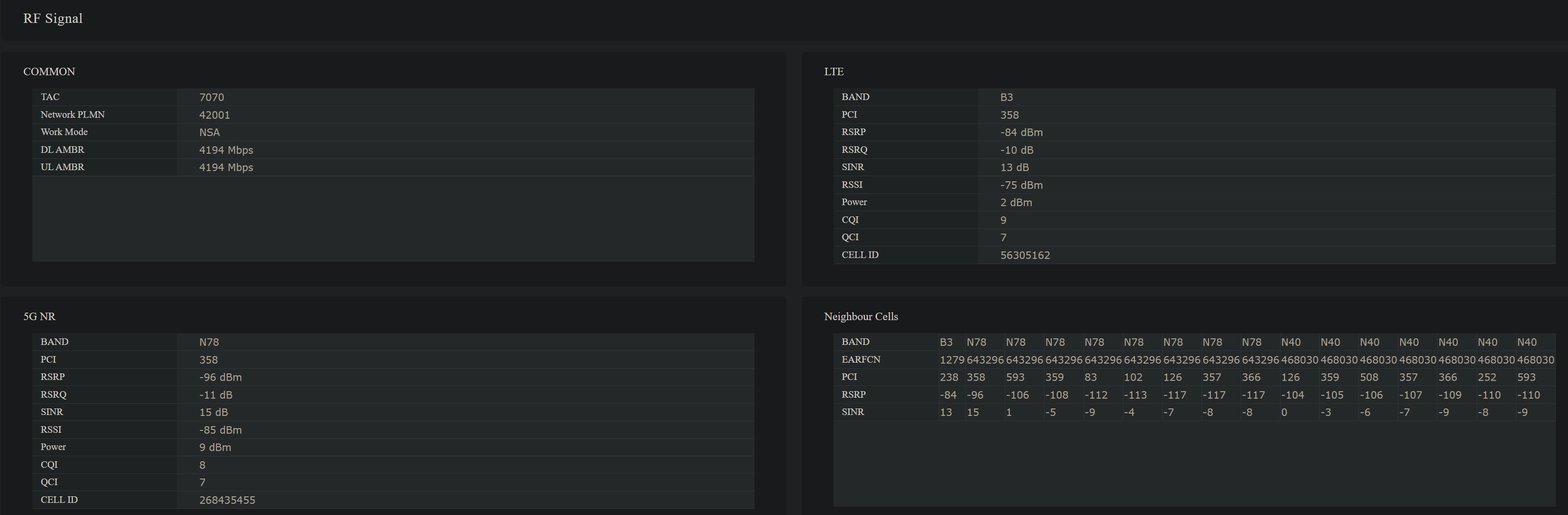Click neighbour SINR value -3
Image resolution: width=1568 pixels, height=515 pixels.
coord(1326,412)
